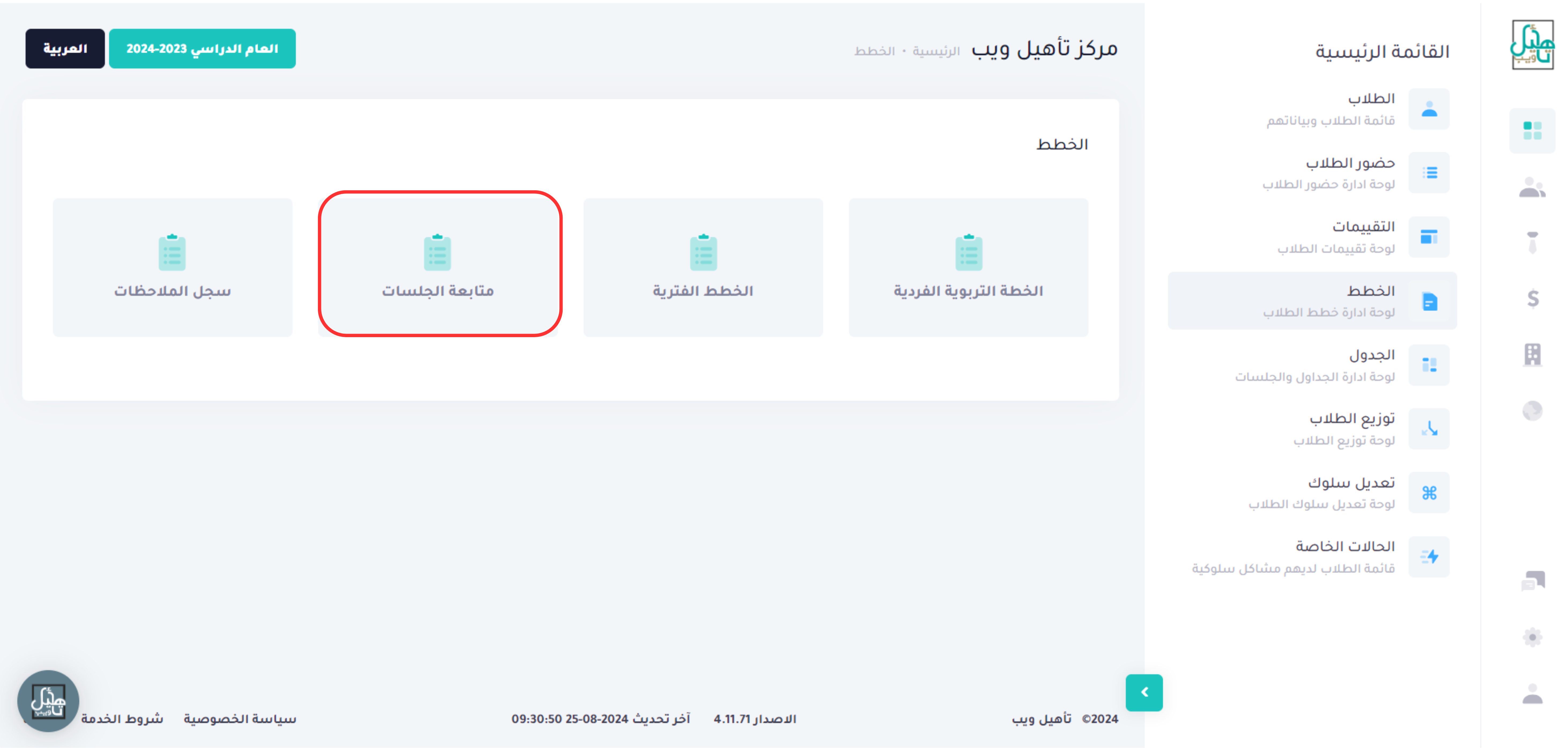Open the people group icon in the rail
Screen dimensions: 1568x748
(x=1532, y=187)
